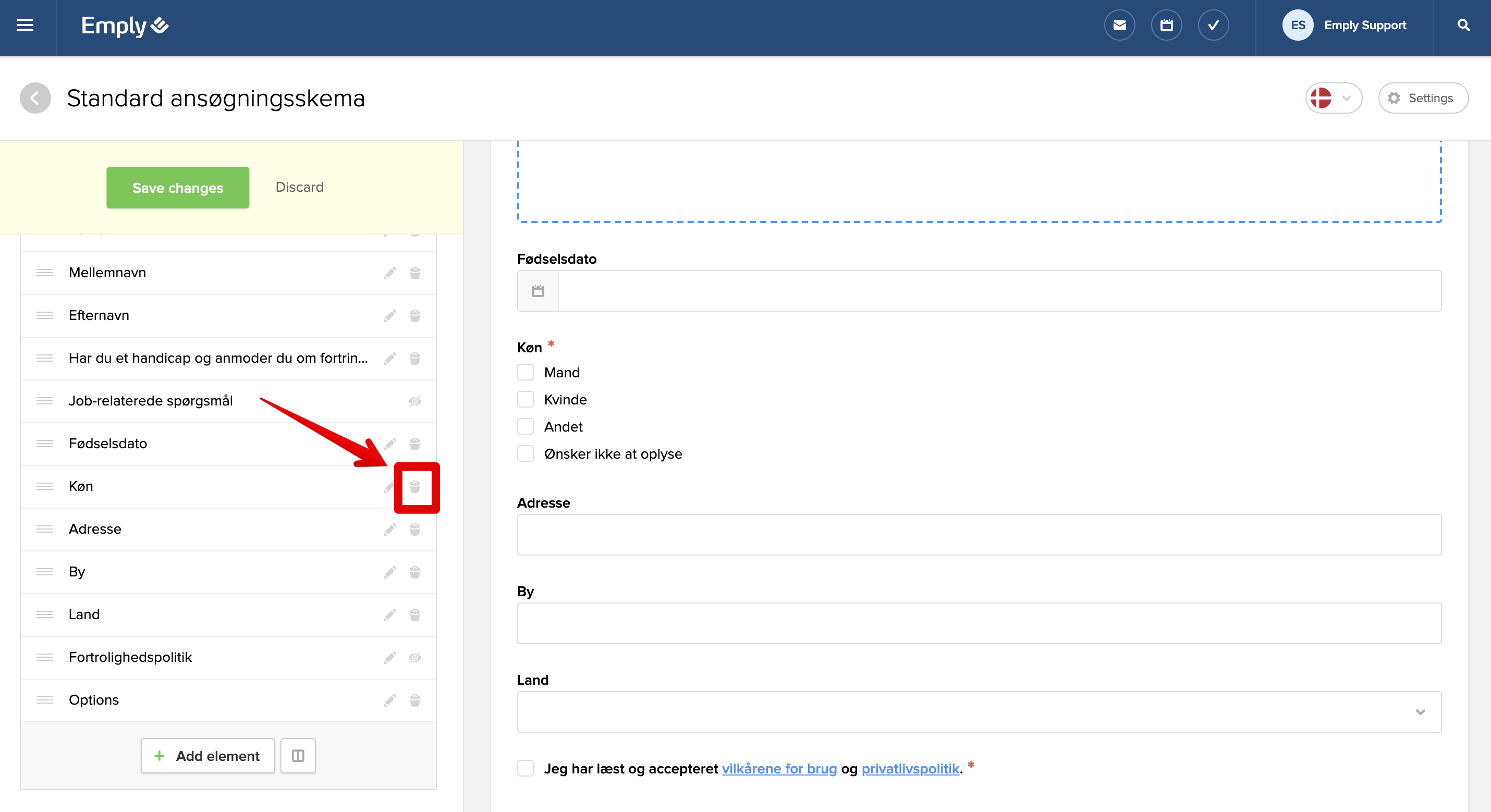This screenshot has height=812, width=1491.
Task: Open the Danish flag language dropdown
Action: (1334, 98)
